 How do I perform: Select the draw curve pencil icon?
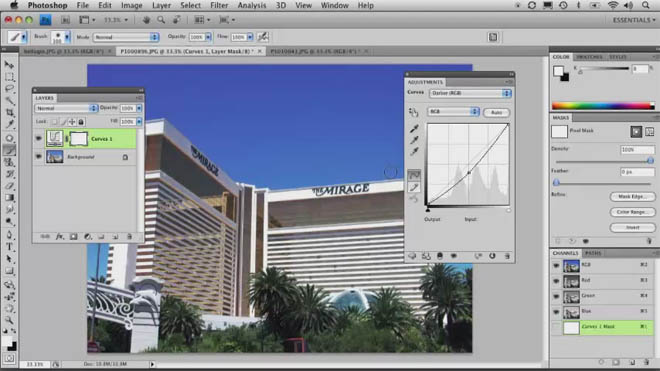pos(414,187)
